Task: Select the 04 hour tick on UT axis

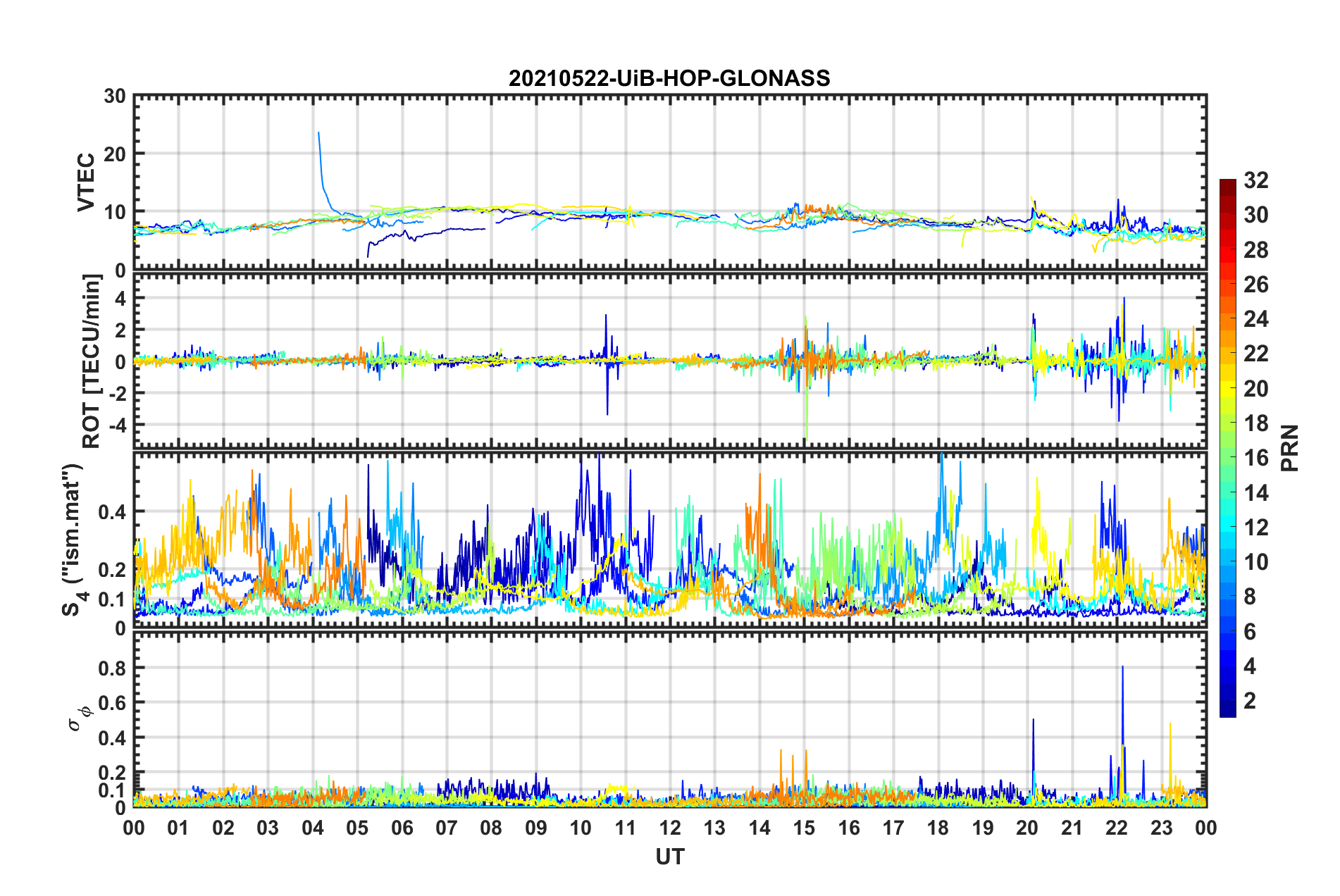Action: [x=313, y=828]
